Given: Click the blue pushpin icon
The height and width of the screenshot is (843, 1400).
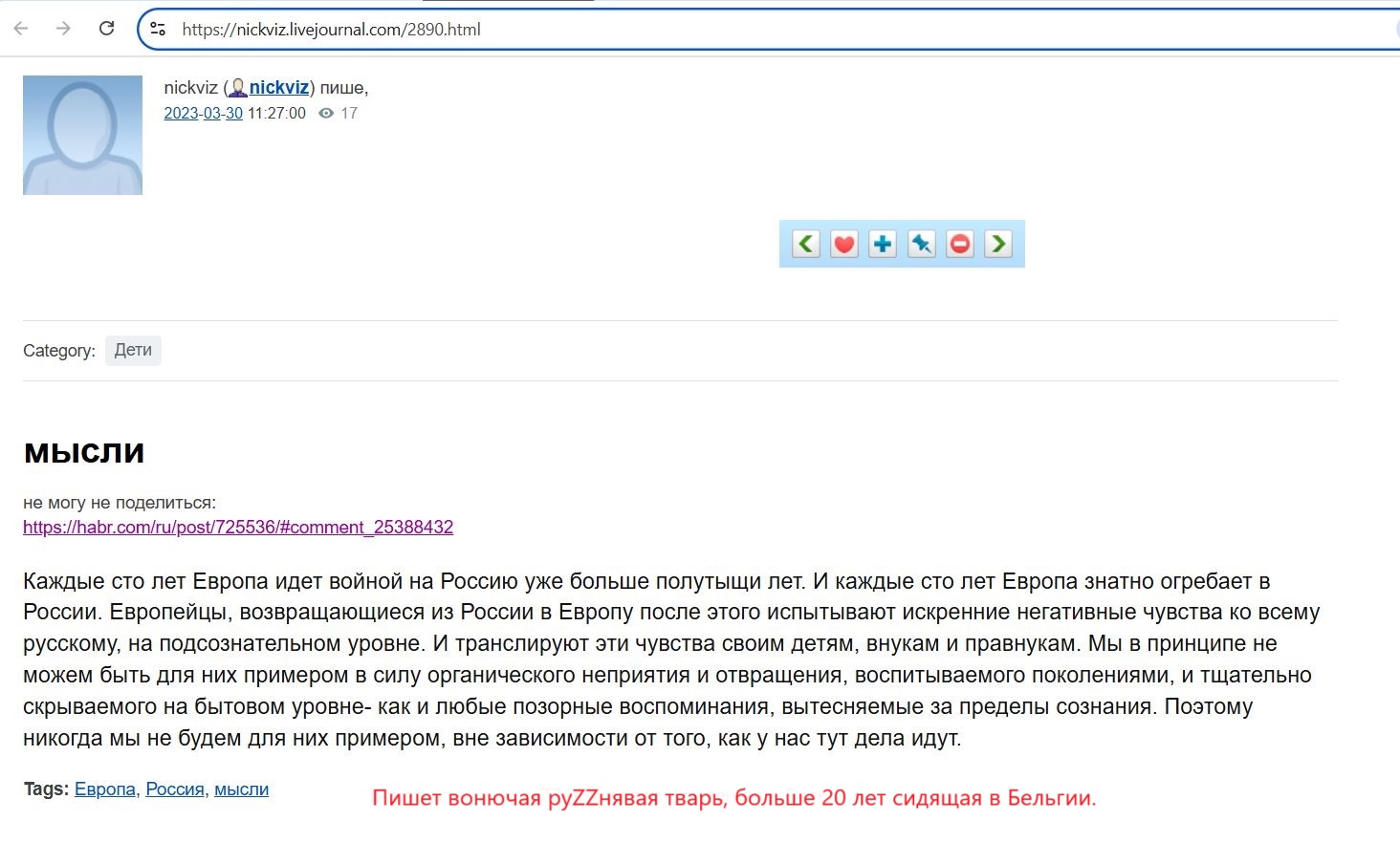Looking at the screenshot, I should point(921,244).
